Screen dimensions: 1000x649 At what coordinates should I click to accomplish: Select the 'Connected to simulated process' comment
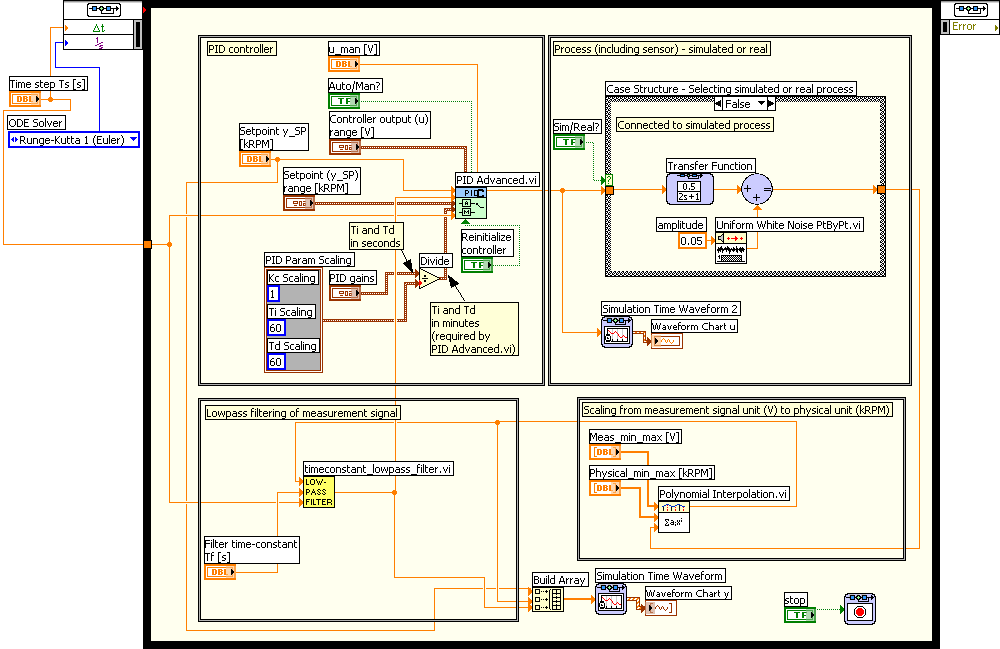click(695, 125)
